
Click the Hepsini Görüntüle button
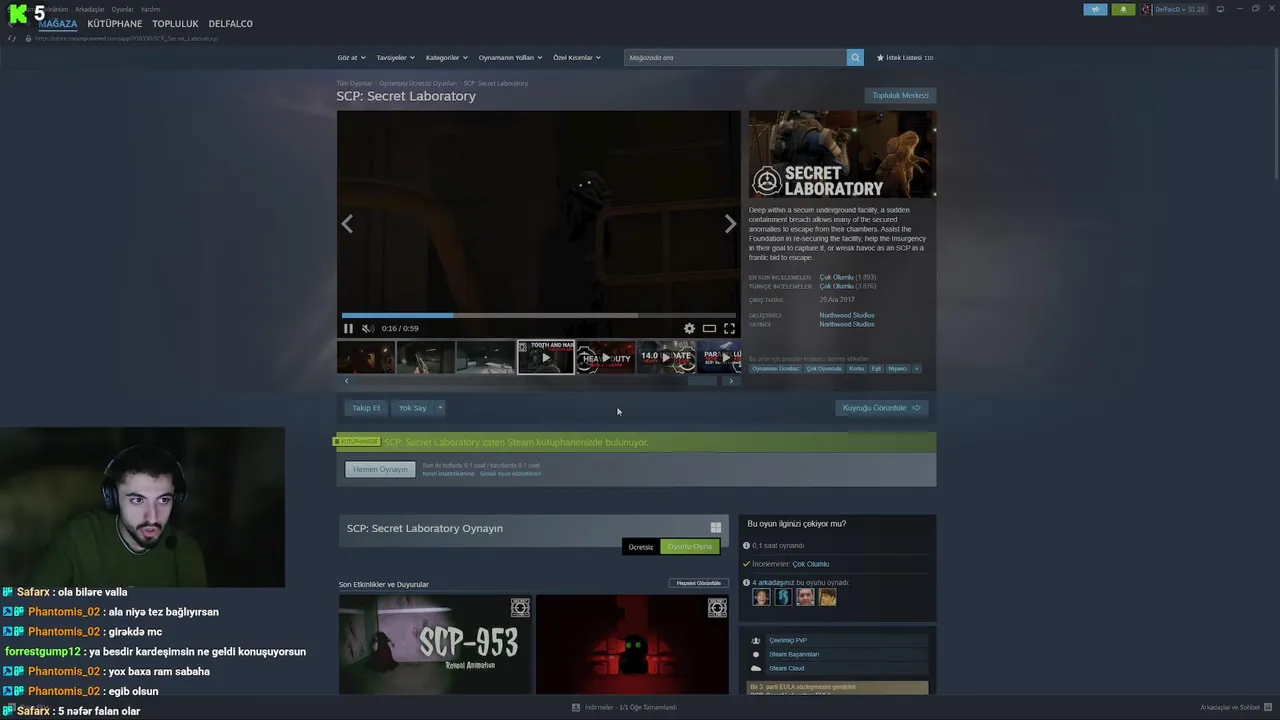[699, 583]
